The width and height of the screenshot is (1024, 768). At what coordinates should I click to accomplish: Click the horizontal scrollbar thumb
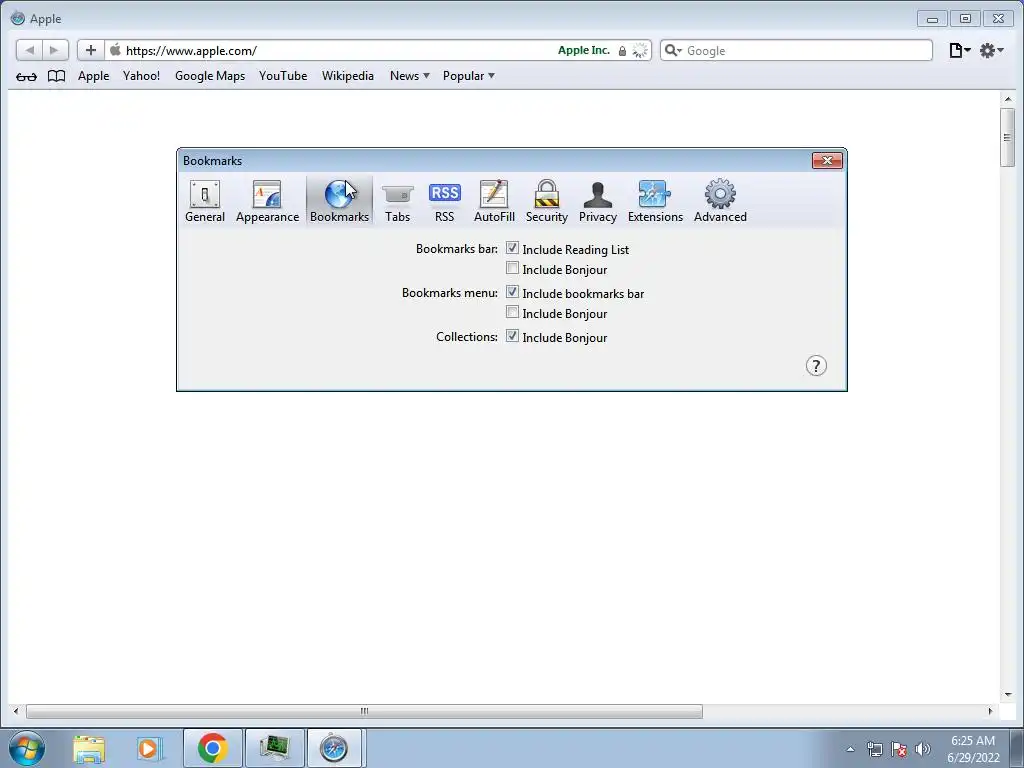[364, 711]
